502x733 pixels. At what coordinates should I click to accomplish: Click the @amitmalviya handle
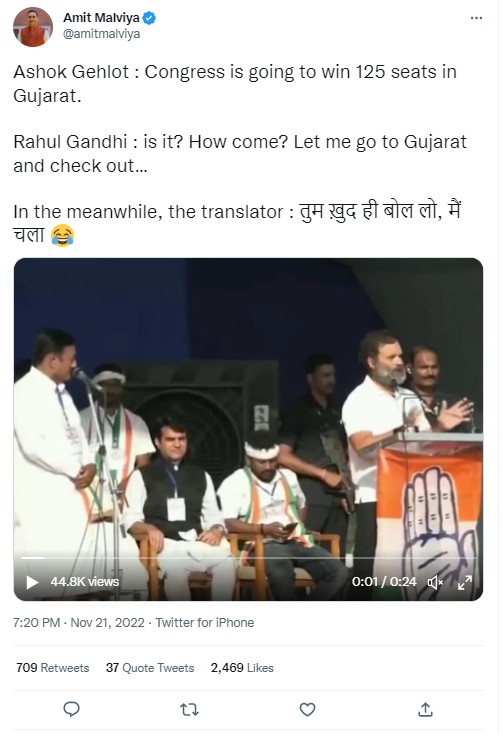click(101, 34)
